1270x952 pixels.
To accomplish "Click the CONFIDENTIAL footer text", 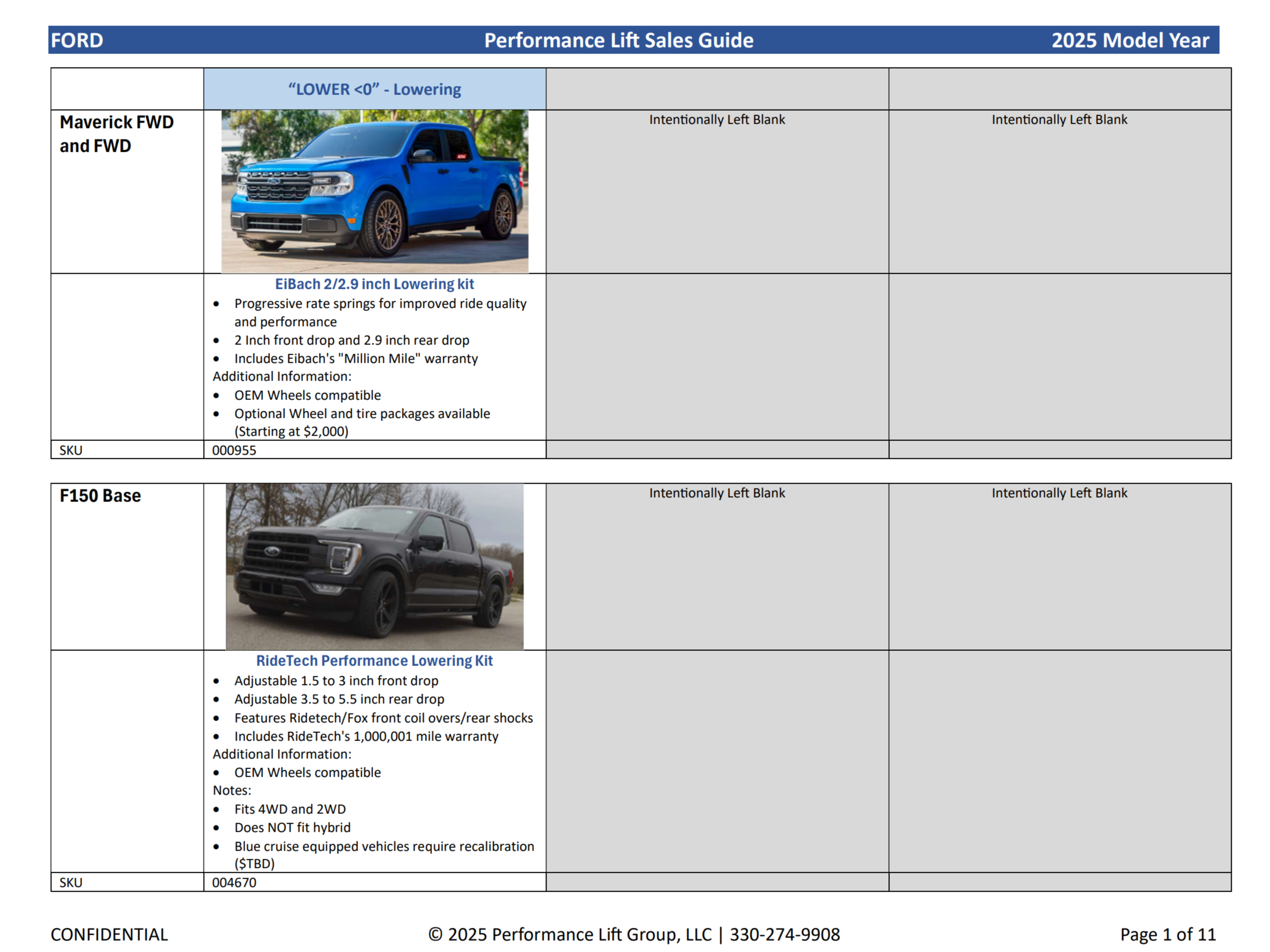I will coord(109,935).
